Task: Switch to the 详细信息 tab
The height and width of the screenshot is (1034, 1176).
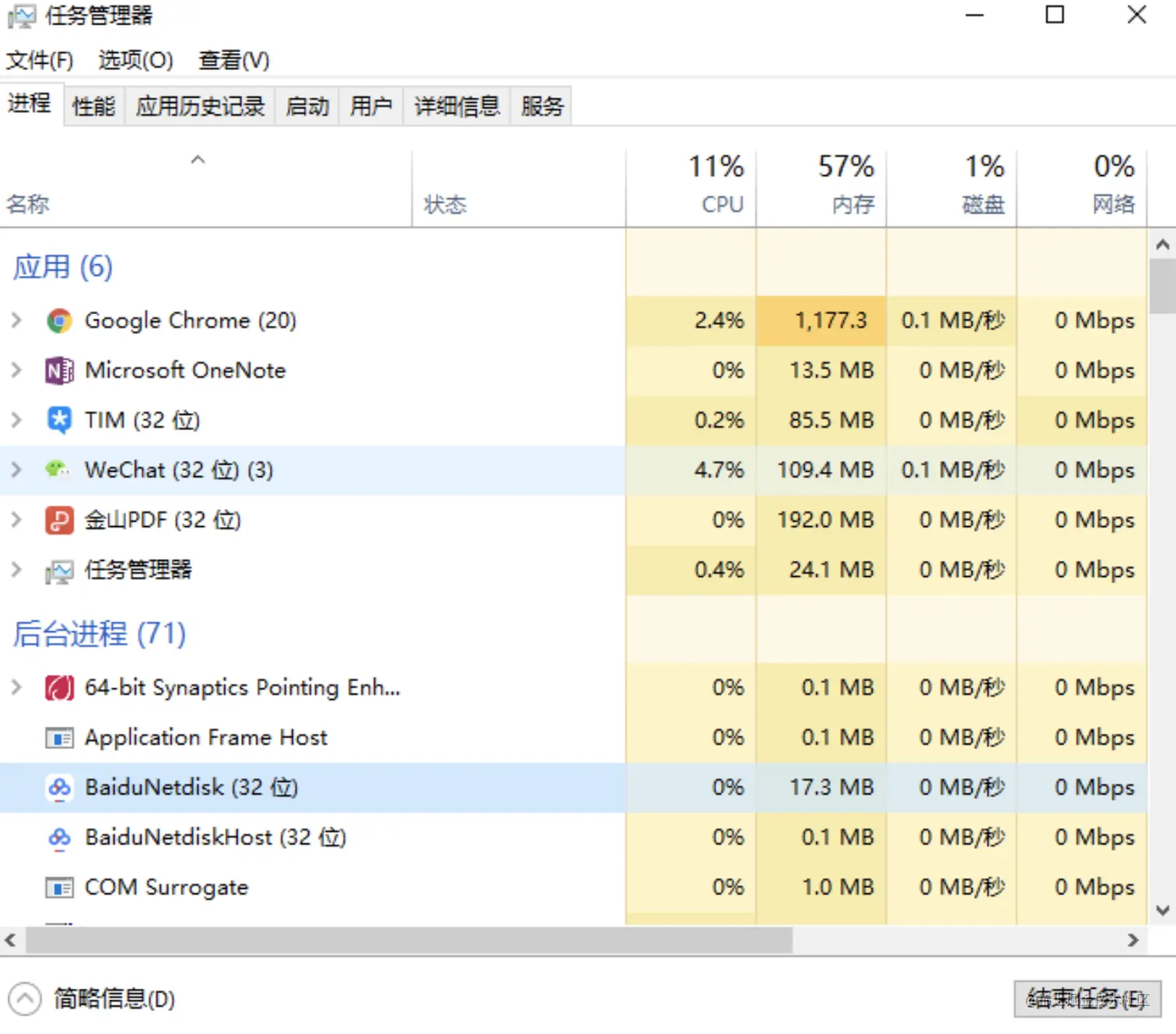Action: pyautogui.click(x=457, y=106)
